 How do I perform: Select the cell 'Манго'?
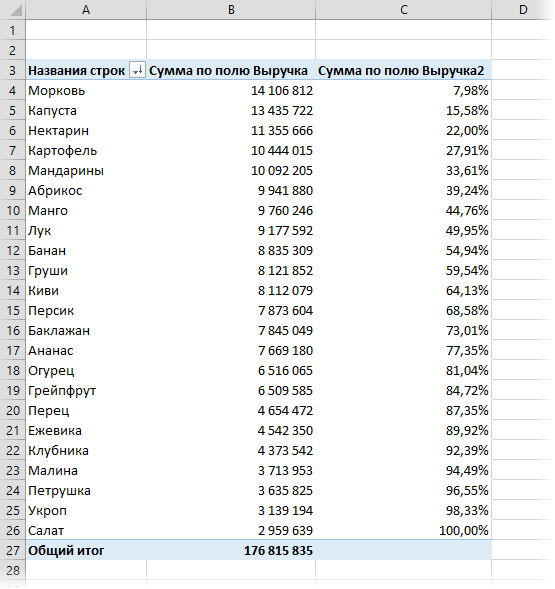86,210
